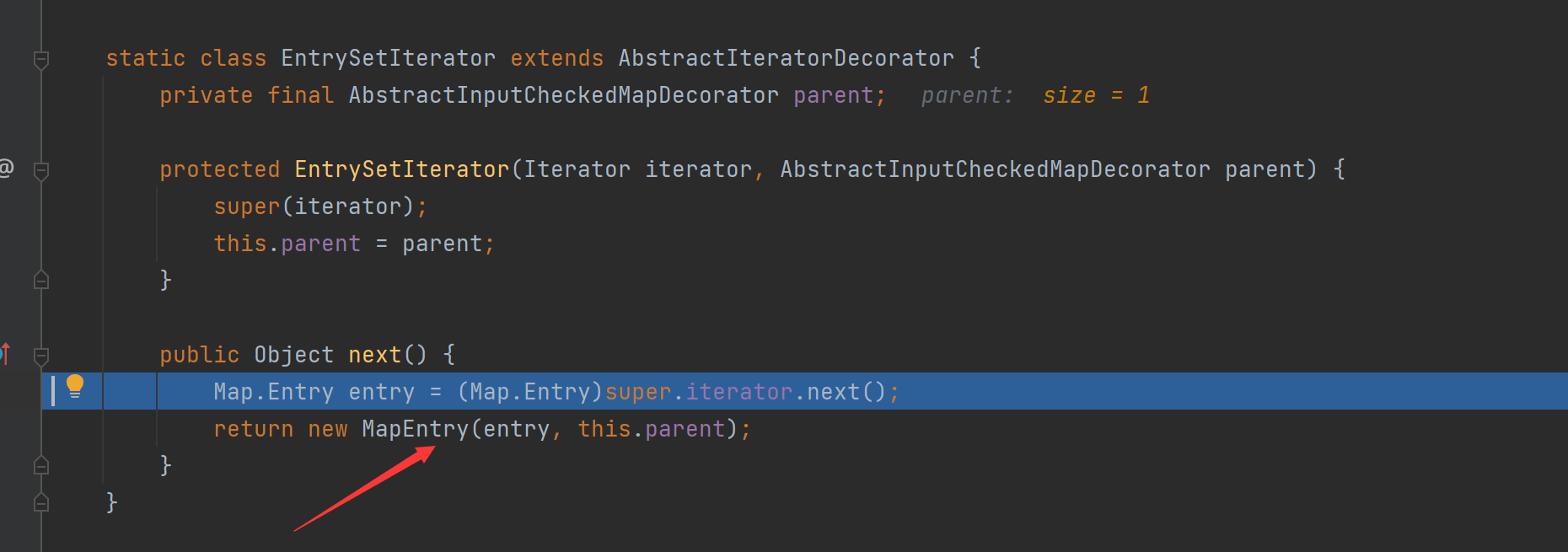
Task: Collapse the EntrySetIterator constructor fold marker
Action: [40, 170]
